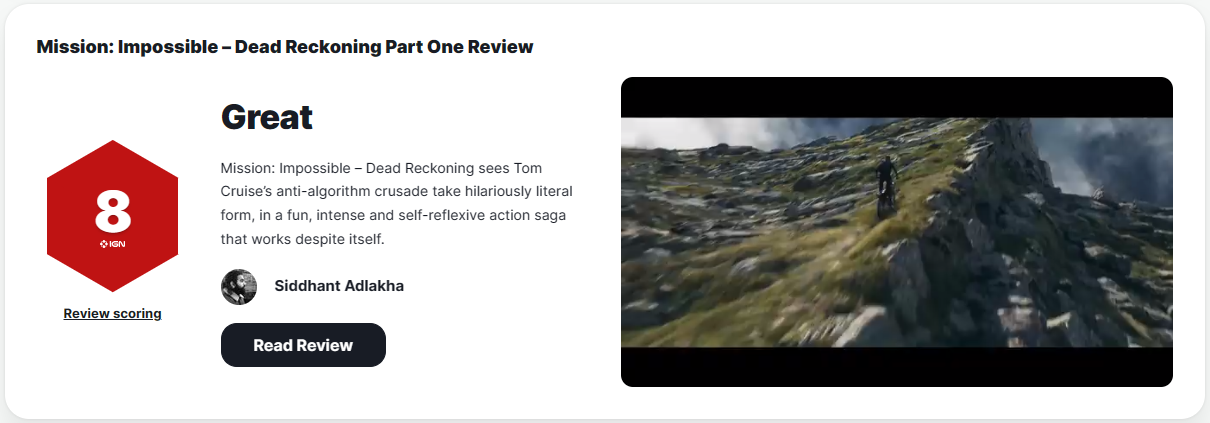Open the Siddhant Adlakha author name link
The image size is (1210, 423).
coord(339,286)
